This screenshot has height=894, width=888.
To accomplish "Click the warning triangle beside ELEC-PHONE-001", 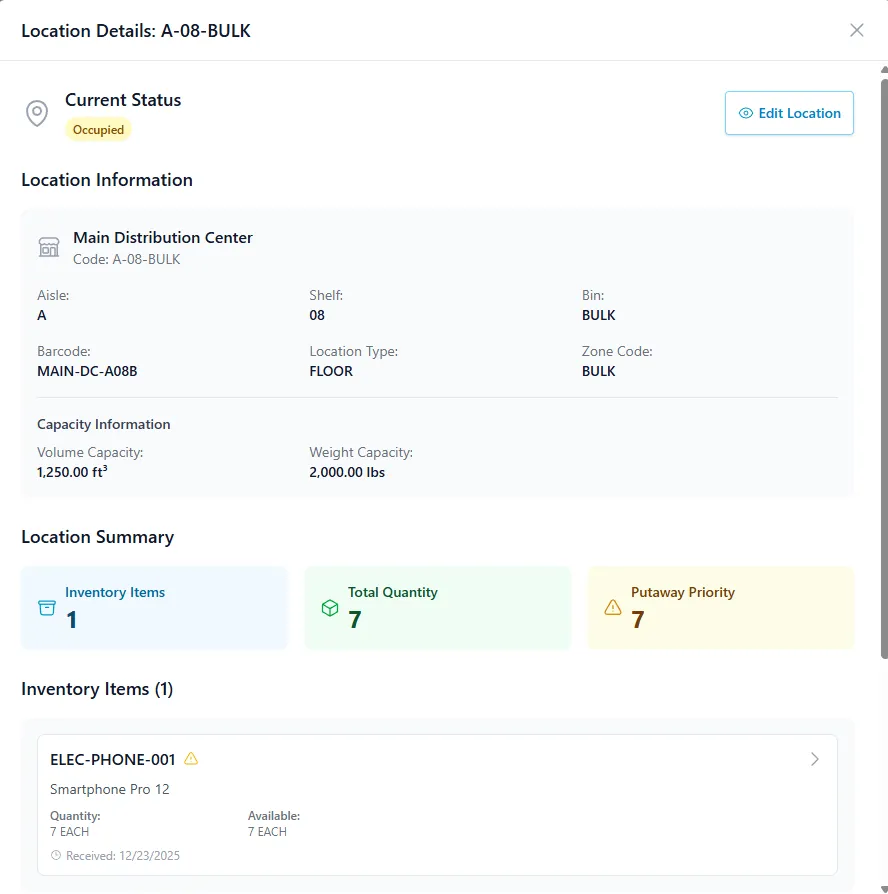I will 188,759.
